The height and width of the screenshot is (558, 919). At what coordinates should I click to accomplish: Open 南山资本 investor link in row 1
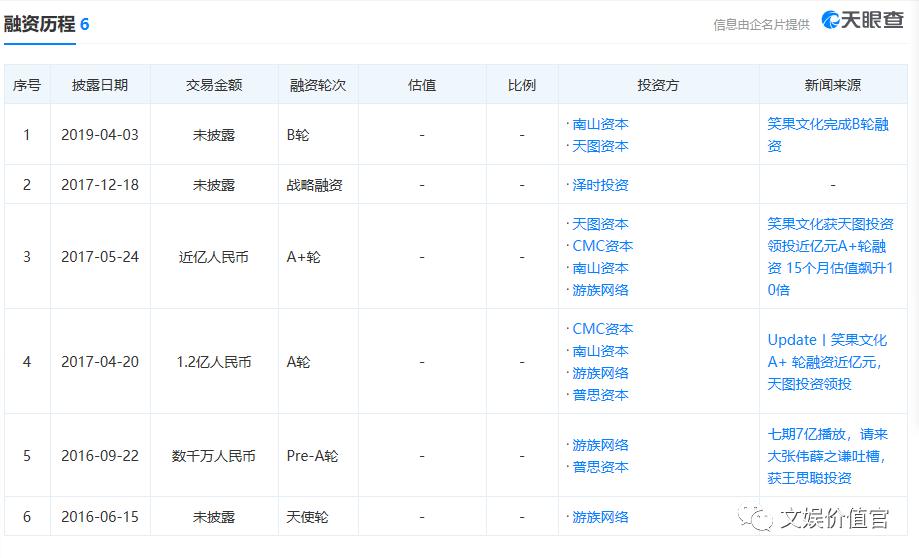pos(600,124)
